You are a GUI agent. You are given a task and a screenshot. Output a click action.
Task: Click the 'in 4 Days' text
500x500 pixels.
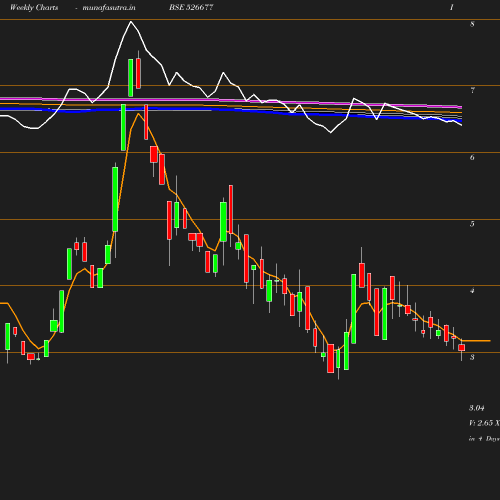click(x=484, y=439)
